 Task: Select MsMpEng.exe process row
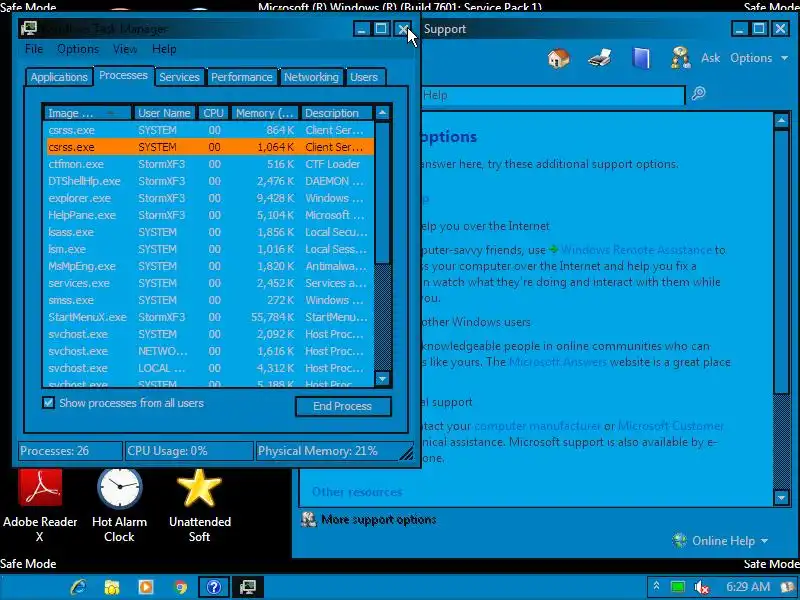(x=209, y=266)
